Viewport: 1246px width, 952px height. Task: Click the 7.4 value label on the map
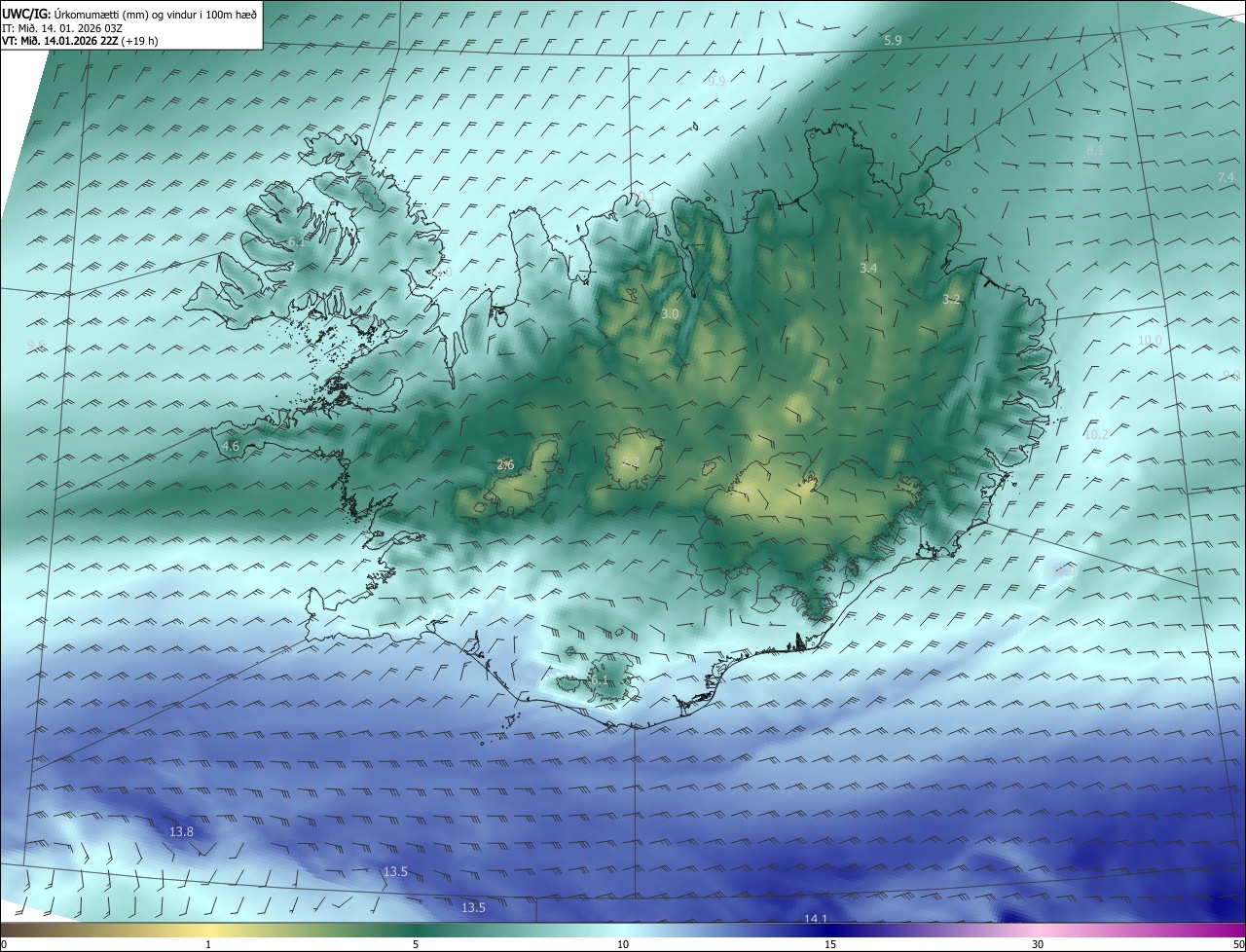pyautogui.click(x=1226, y=177)
